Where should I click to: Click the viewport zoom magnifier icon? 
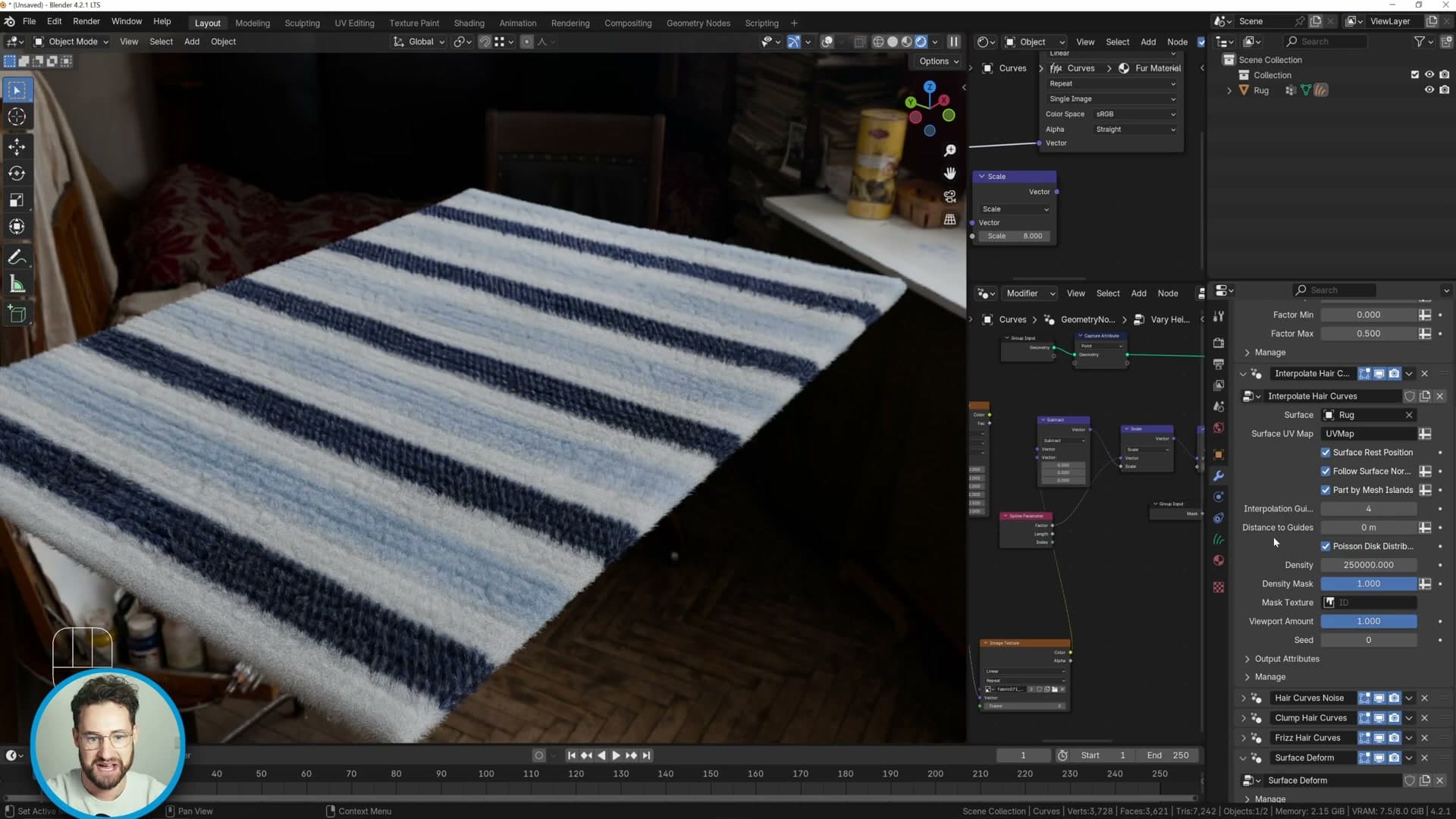coord(949,151)
